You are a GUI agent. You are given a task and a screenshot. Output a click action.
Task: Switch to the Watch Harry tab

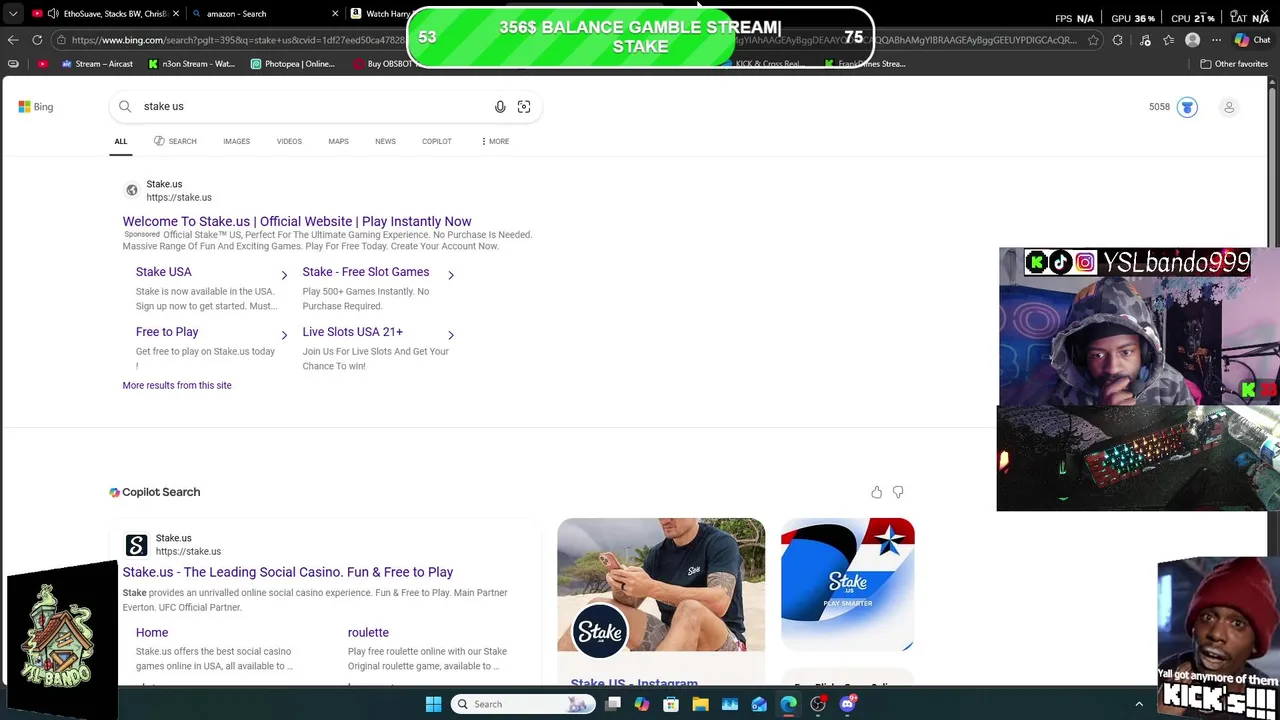tap(380, 14)
